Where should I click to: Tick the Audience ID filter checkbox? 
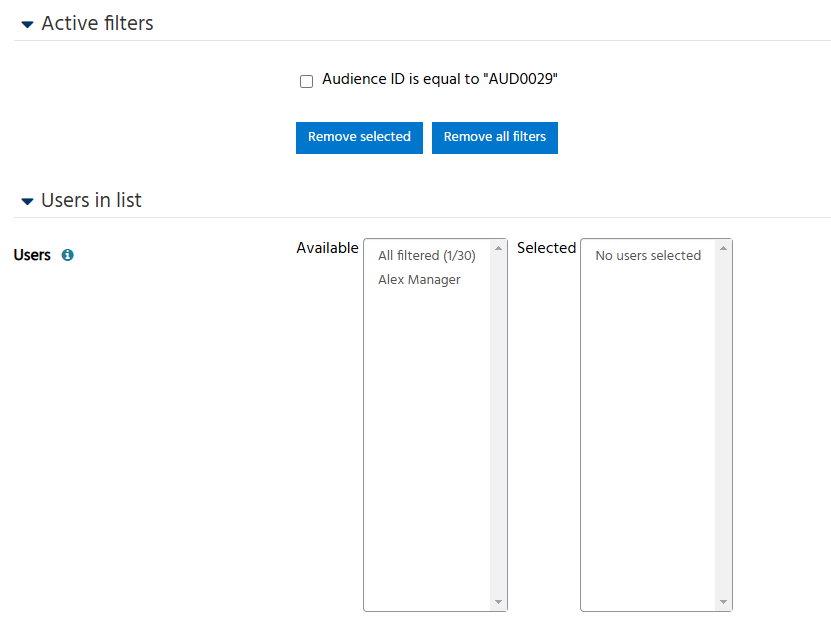[x=307, y=81]
